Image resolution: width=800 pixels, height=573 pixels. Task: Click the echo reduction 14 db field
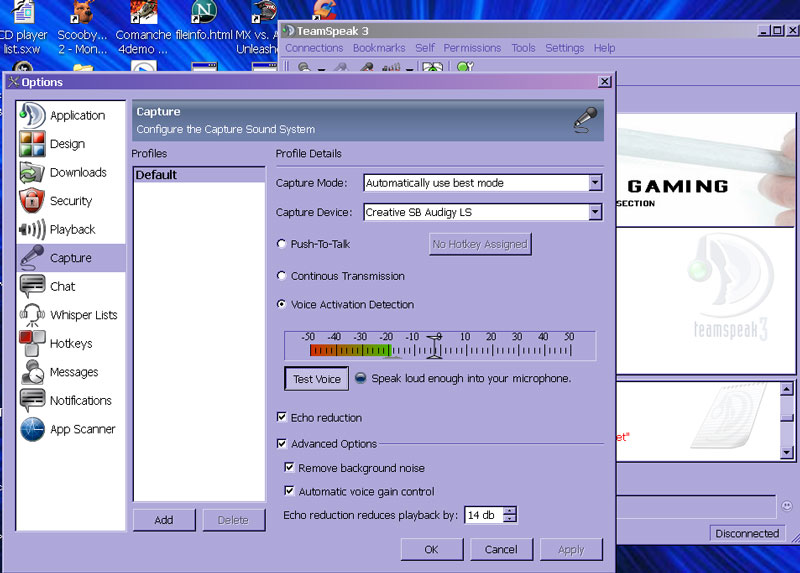coord(484,515)
